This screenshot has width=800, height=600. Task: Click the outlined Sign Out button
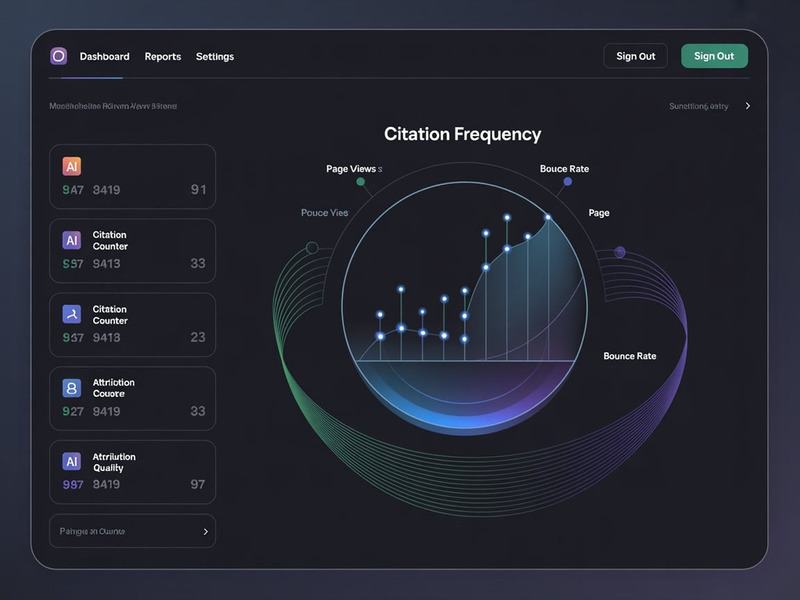coord(635,56)
